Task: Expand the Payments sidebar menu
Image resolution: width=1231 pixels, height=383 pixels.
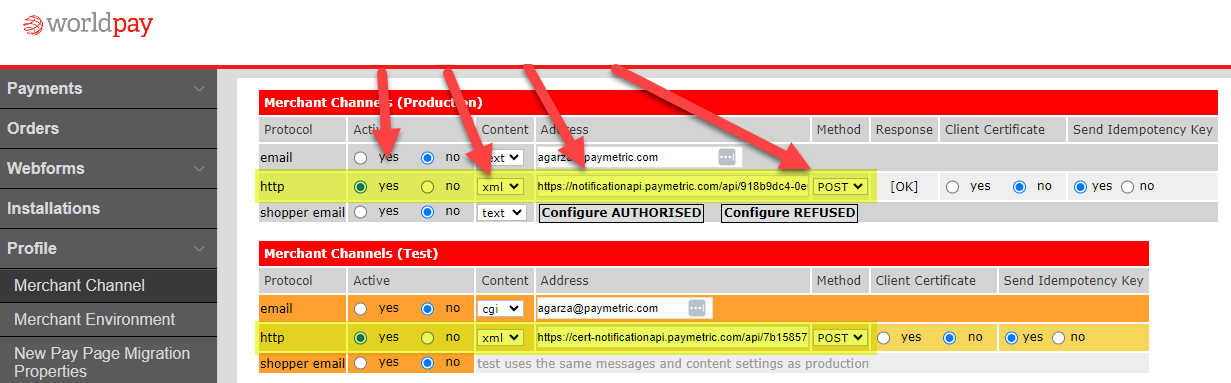Action: point(108,88)
